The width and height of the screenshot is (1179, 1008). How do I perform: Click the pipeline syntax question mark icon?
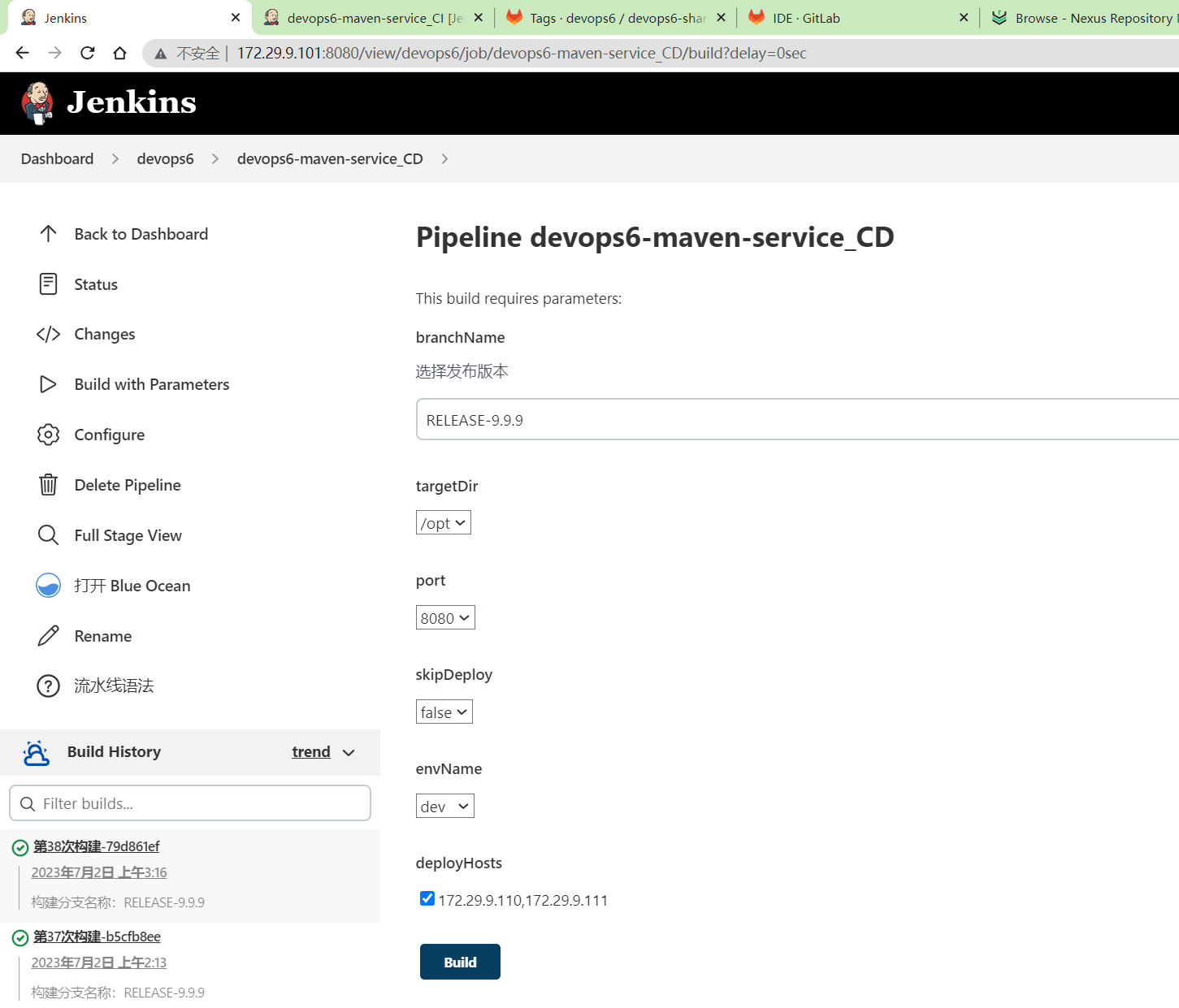[48, 686]
